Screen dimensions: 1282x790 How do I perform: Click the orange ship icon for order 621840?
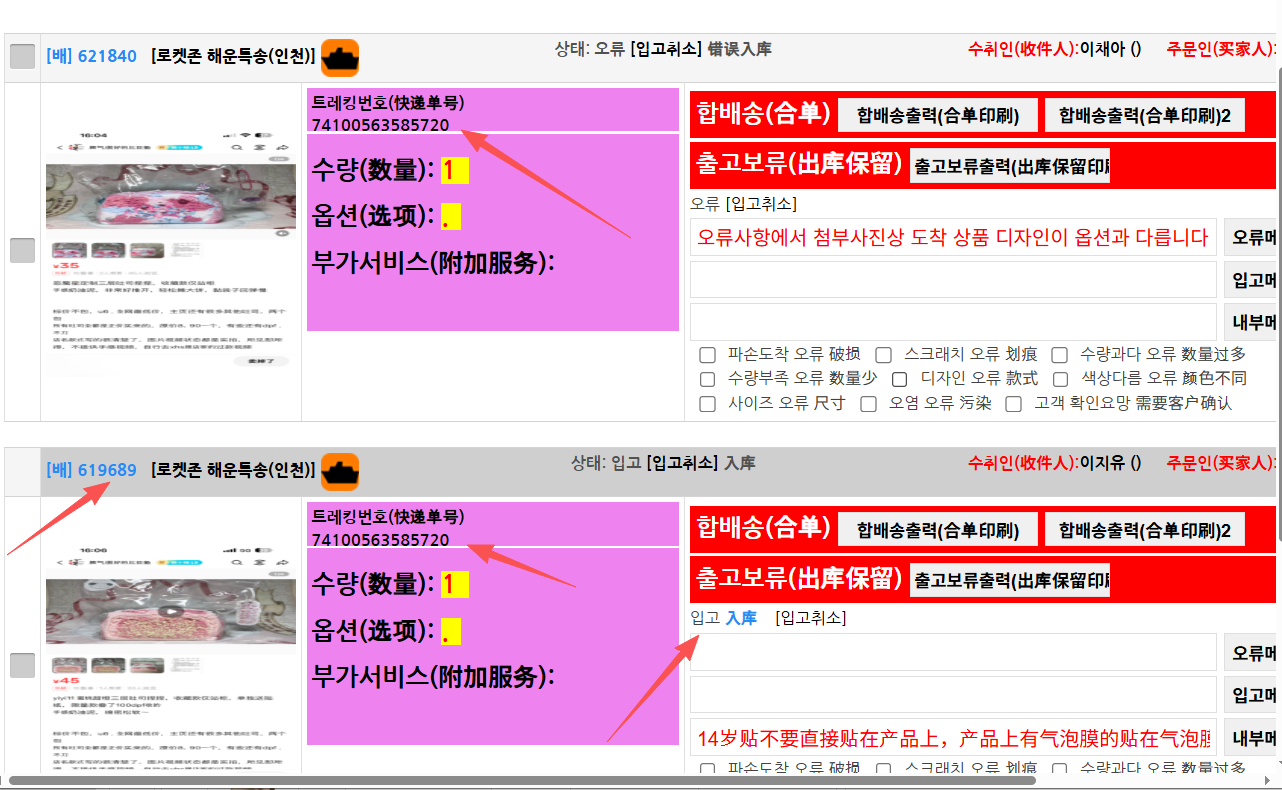click(x=340, y=58)
